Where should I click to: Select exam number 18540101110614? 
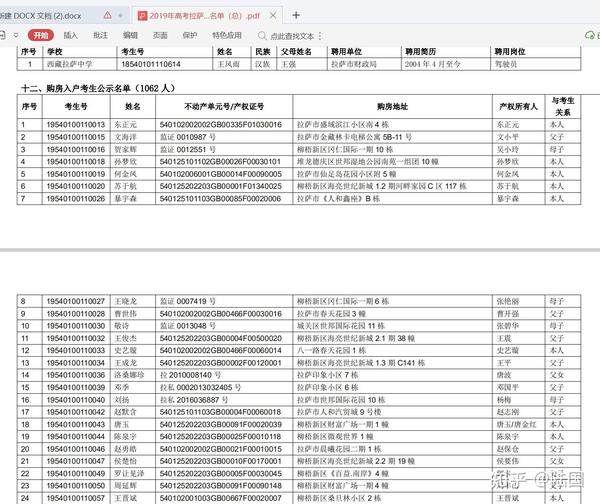tap(151, 64)
